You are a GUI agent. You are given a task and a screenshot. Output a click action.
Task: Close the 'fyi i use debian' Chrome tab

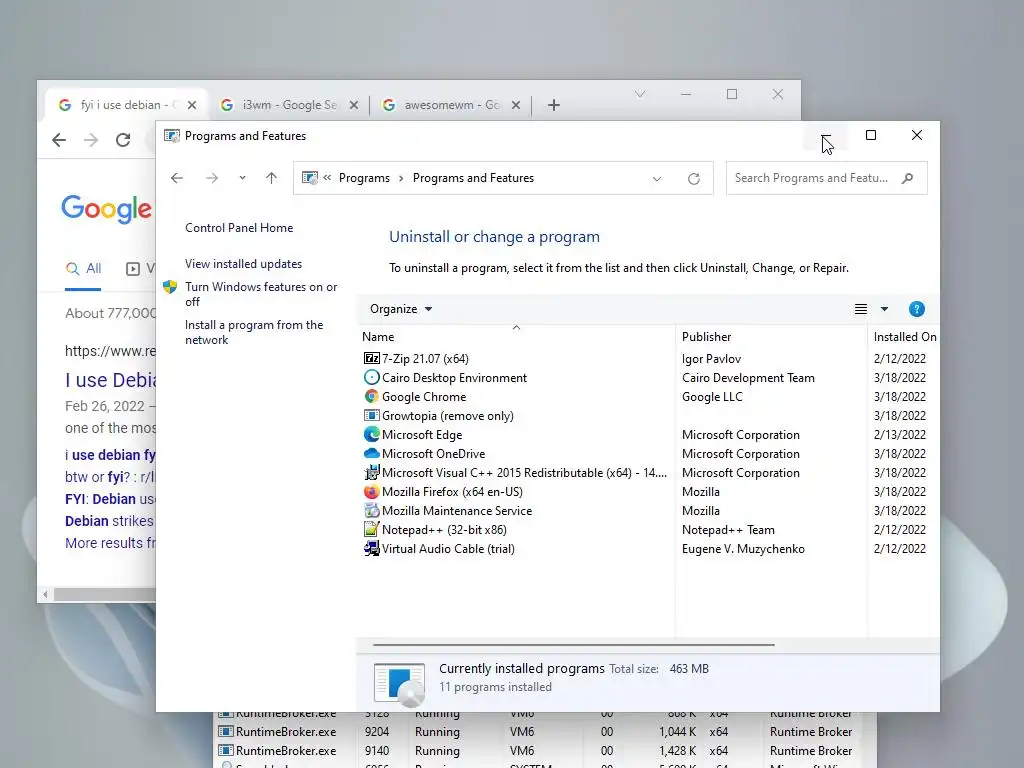pos(191,105)
